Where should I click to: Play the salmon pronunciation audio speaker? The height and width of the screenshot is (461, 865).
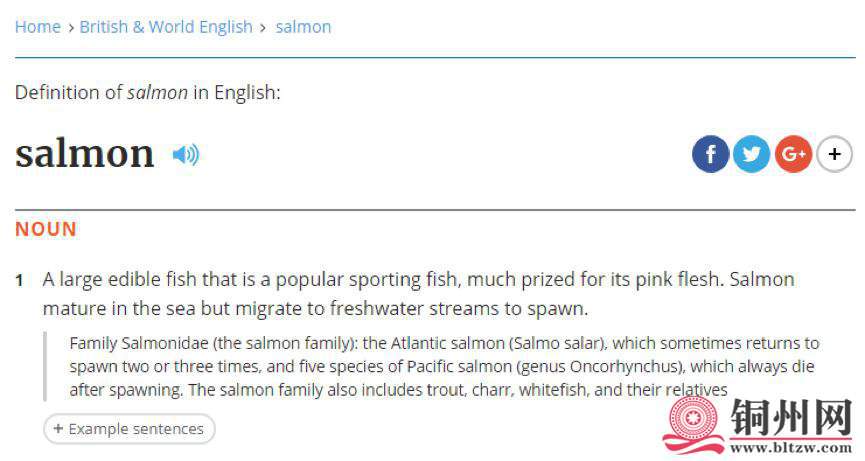coord(185,155)
